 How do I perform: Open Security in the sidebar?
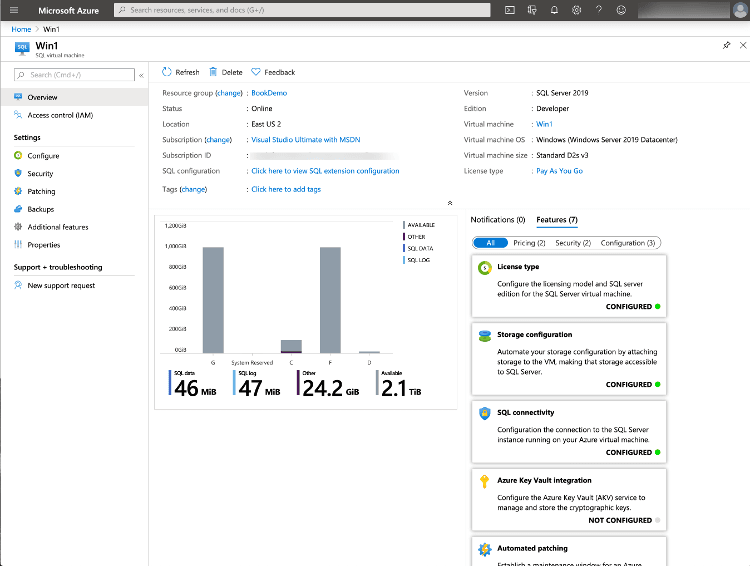tap(40, 174)
